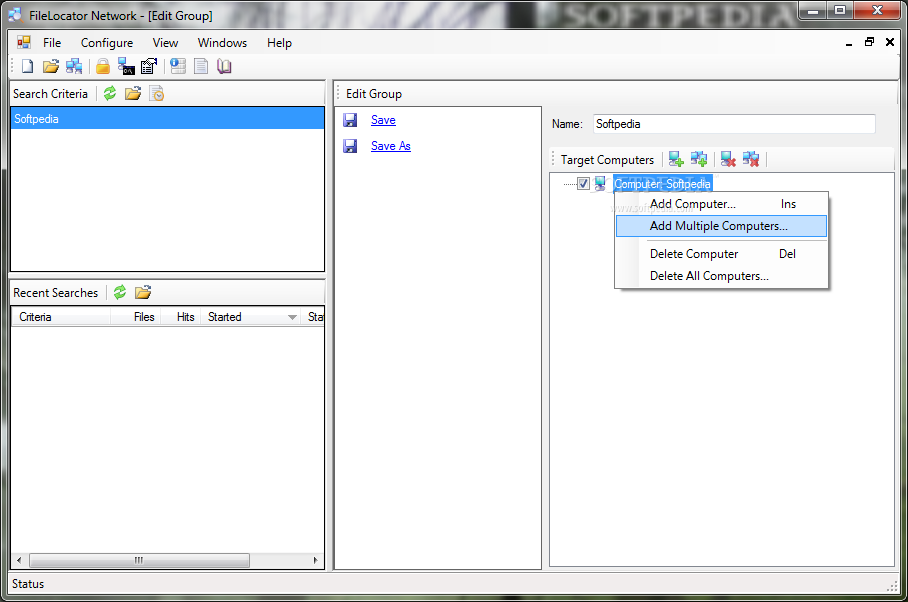Open the Help menu
The height and width of the screenshot is (602, 908).
(279, 43)
